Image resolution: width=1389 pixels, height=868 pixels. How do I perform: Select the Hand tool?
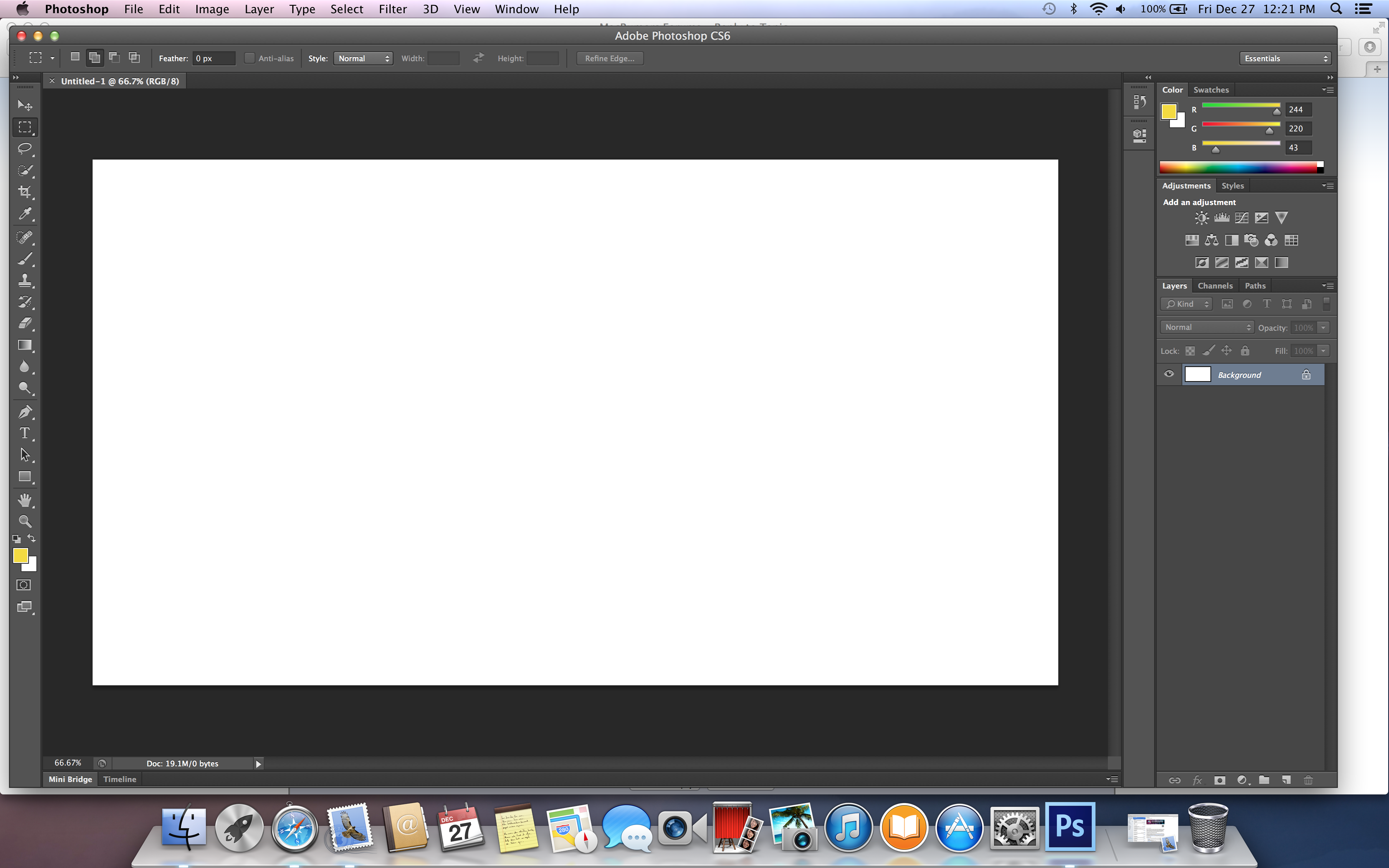[25, 500]
